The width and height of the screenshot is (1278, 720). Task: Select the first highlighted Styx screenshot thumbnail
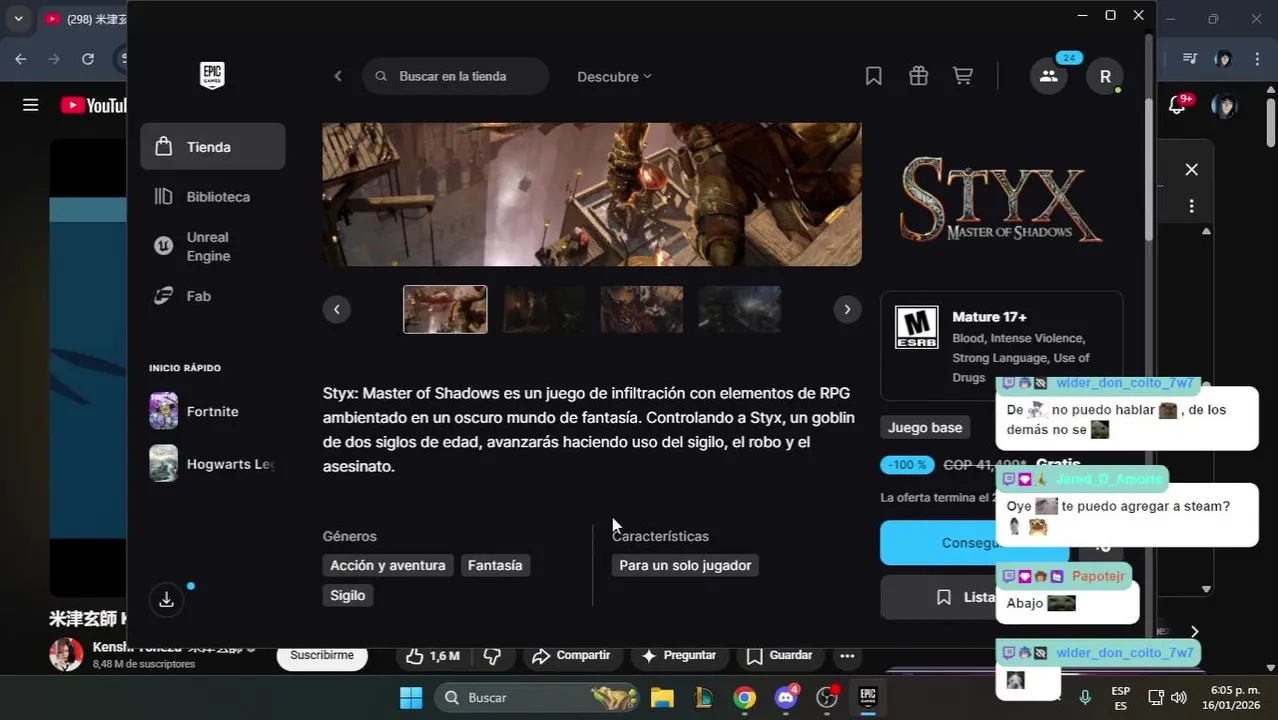click(445, 309)
